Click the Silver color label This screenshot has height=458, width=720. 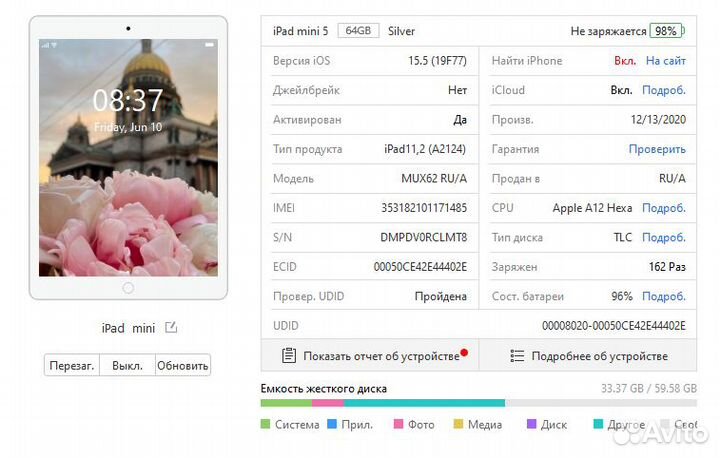coord(401,31)
